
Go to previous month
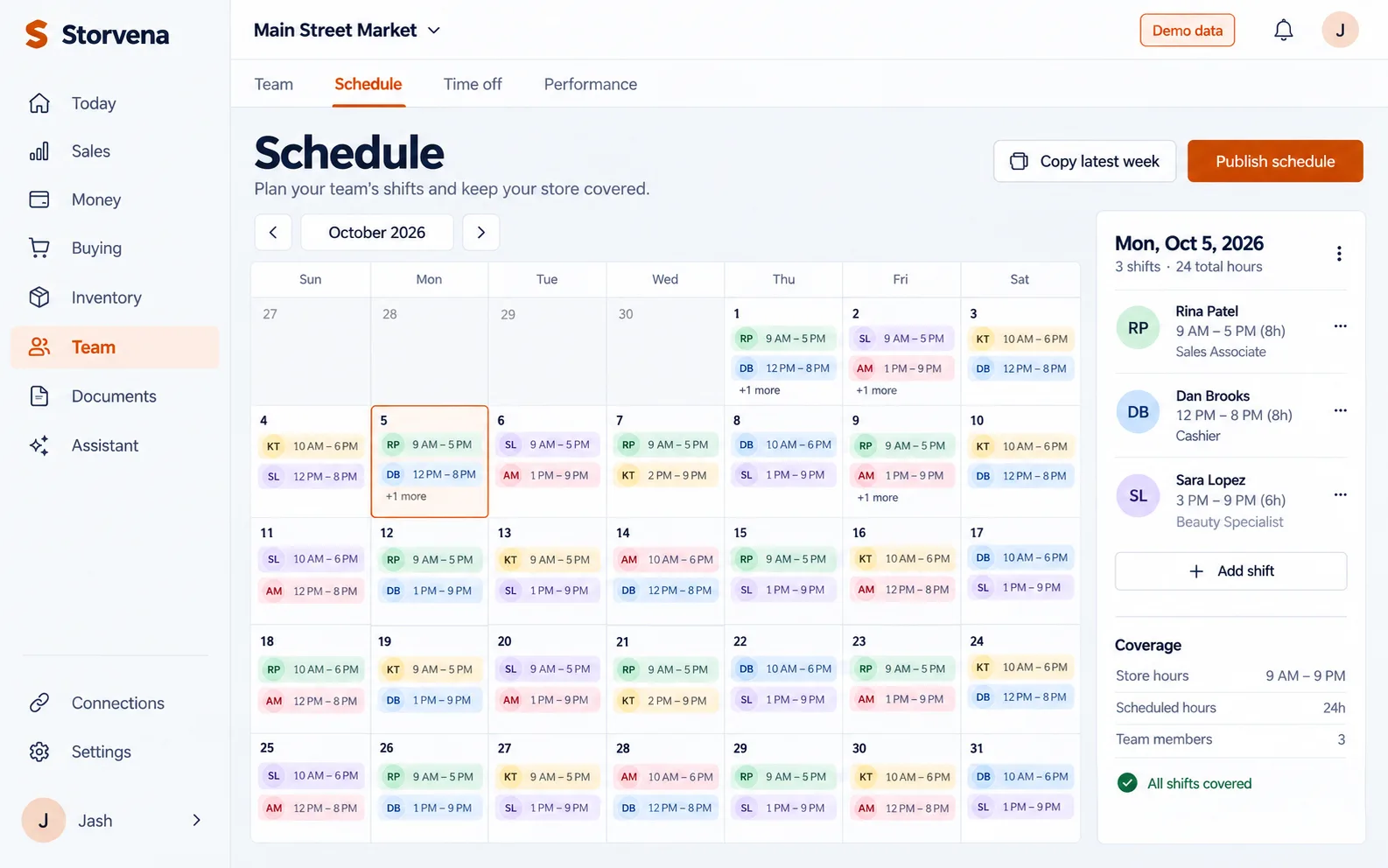(x=273, y=233)
